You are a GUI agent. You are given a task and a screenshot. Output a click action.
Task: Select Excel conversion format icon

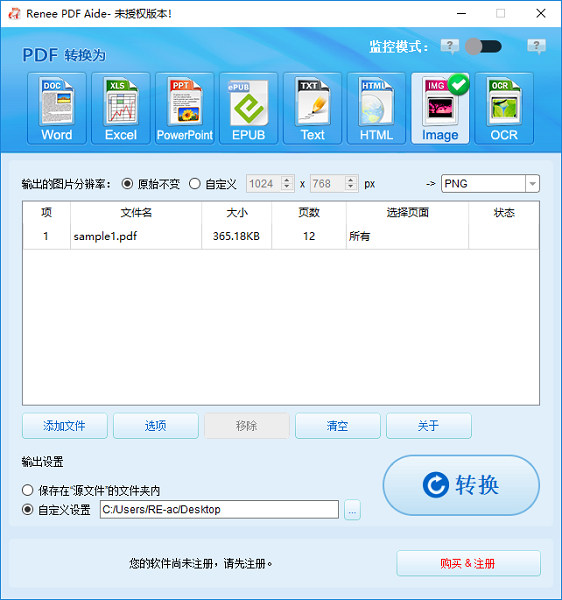click(x=121, y=108)
